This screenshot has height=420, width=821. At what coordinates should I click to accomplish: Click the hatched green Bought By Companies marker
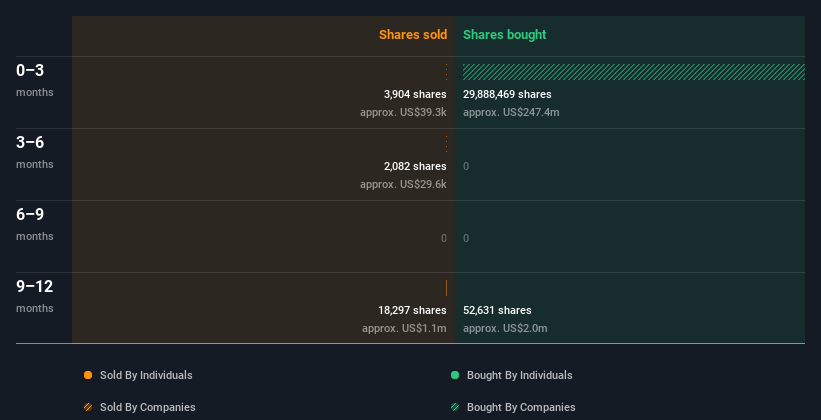pos(455,407)
